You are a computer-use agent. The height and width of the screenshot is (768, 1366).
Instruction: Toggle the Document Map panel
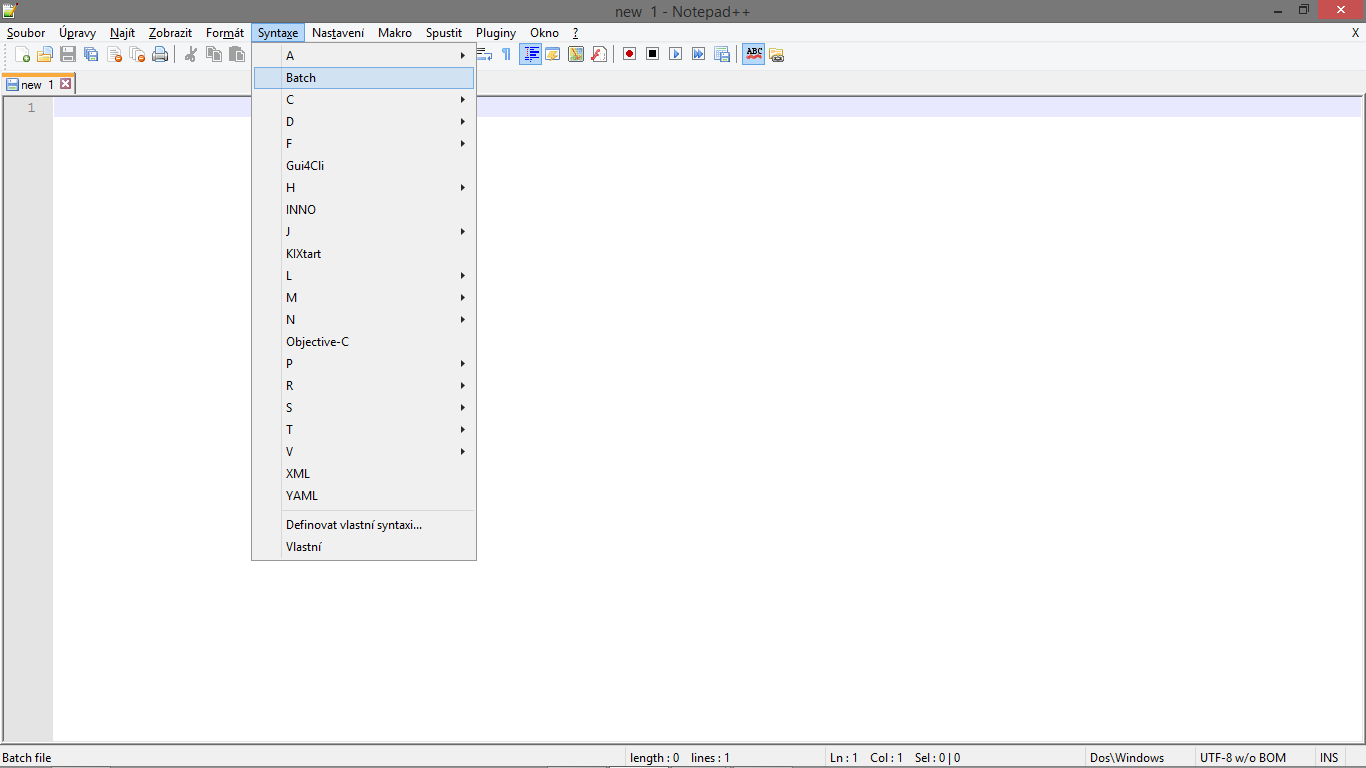click(x=576, y=54)
